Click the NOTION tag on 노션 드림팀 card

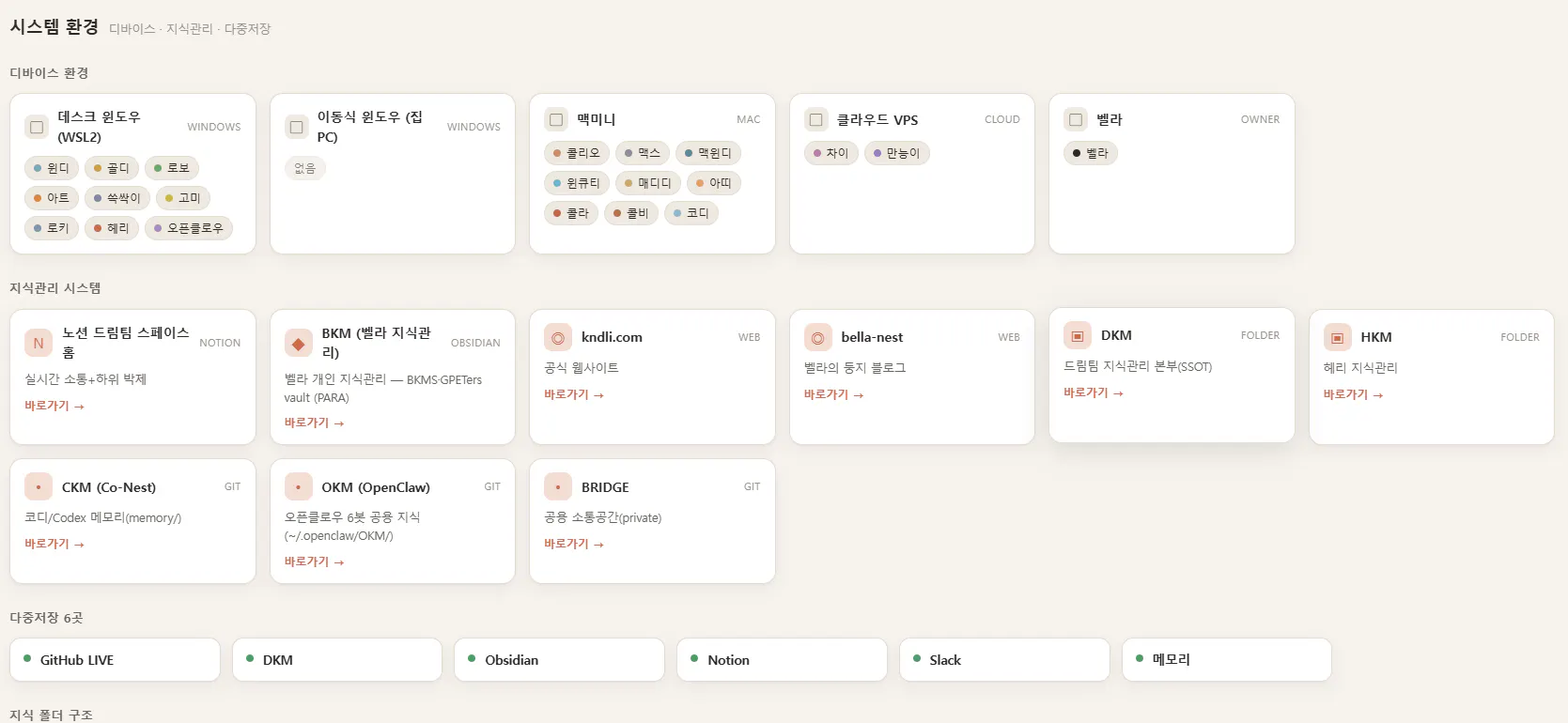[220, 343]
